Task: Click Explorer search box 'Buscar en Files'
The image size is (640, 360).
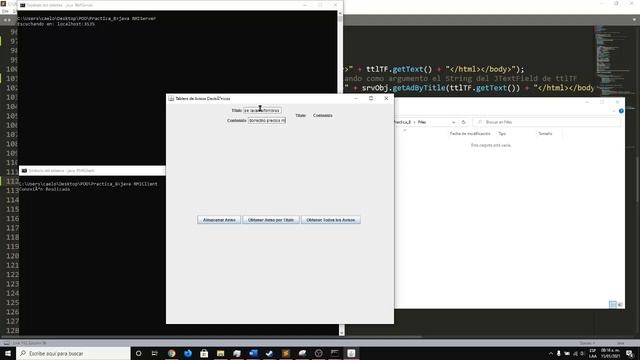Action: pos(547,122)
